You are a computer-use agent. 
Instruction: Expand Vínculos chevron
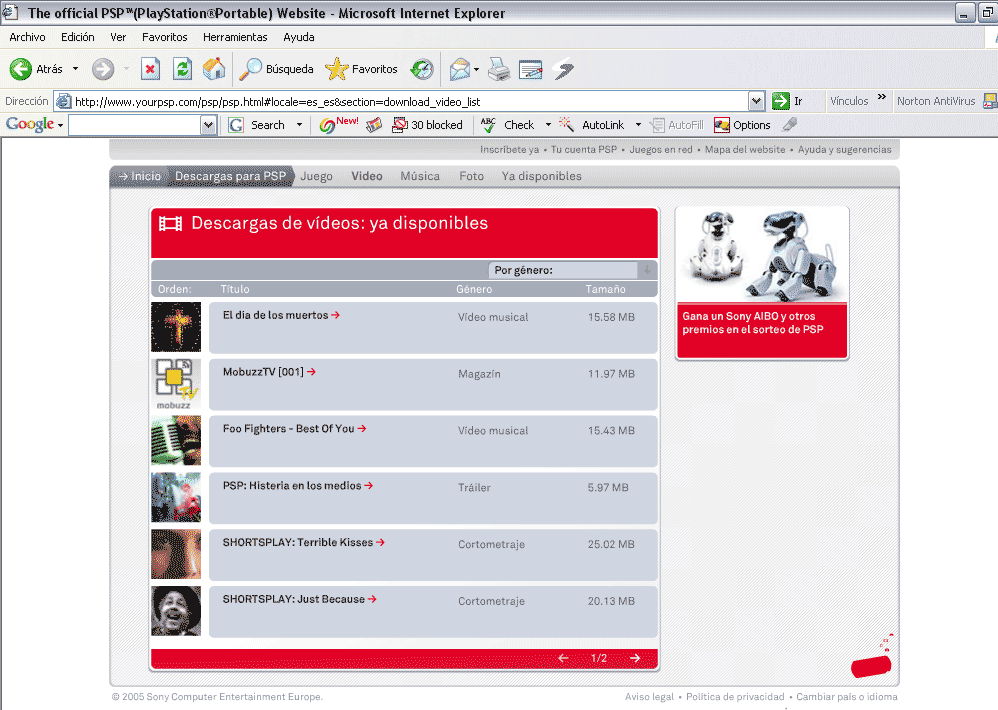(882, 97)
